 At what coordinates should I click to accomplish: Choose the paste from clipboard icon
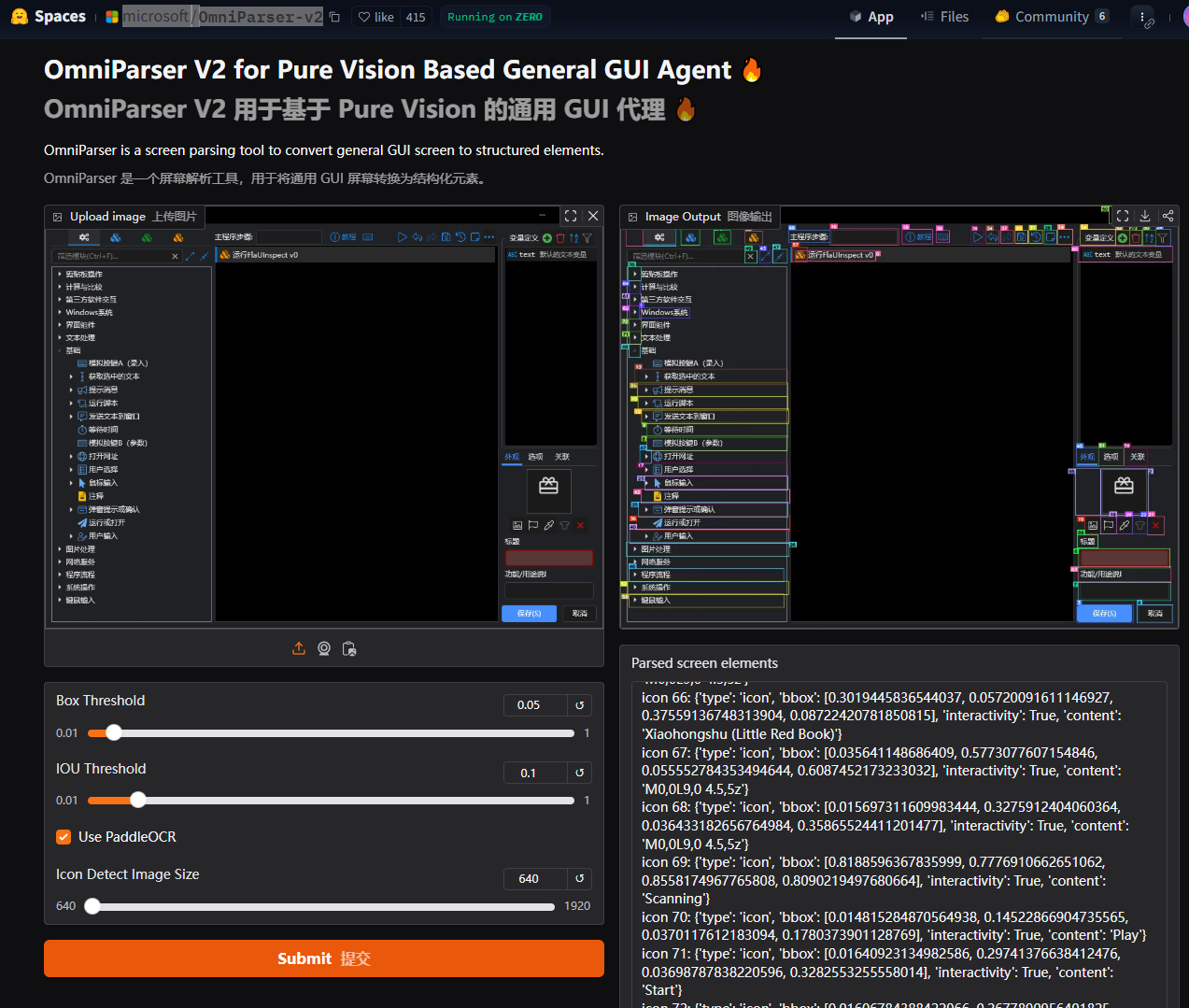(x=349, y=648)
